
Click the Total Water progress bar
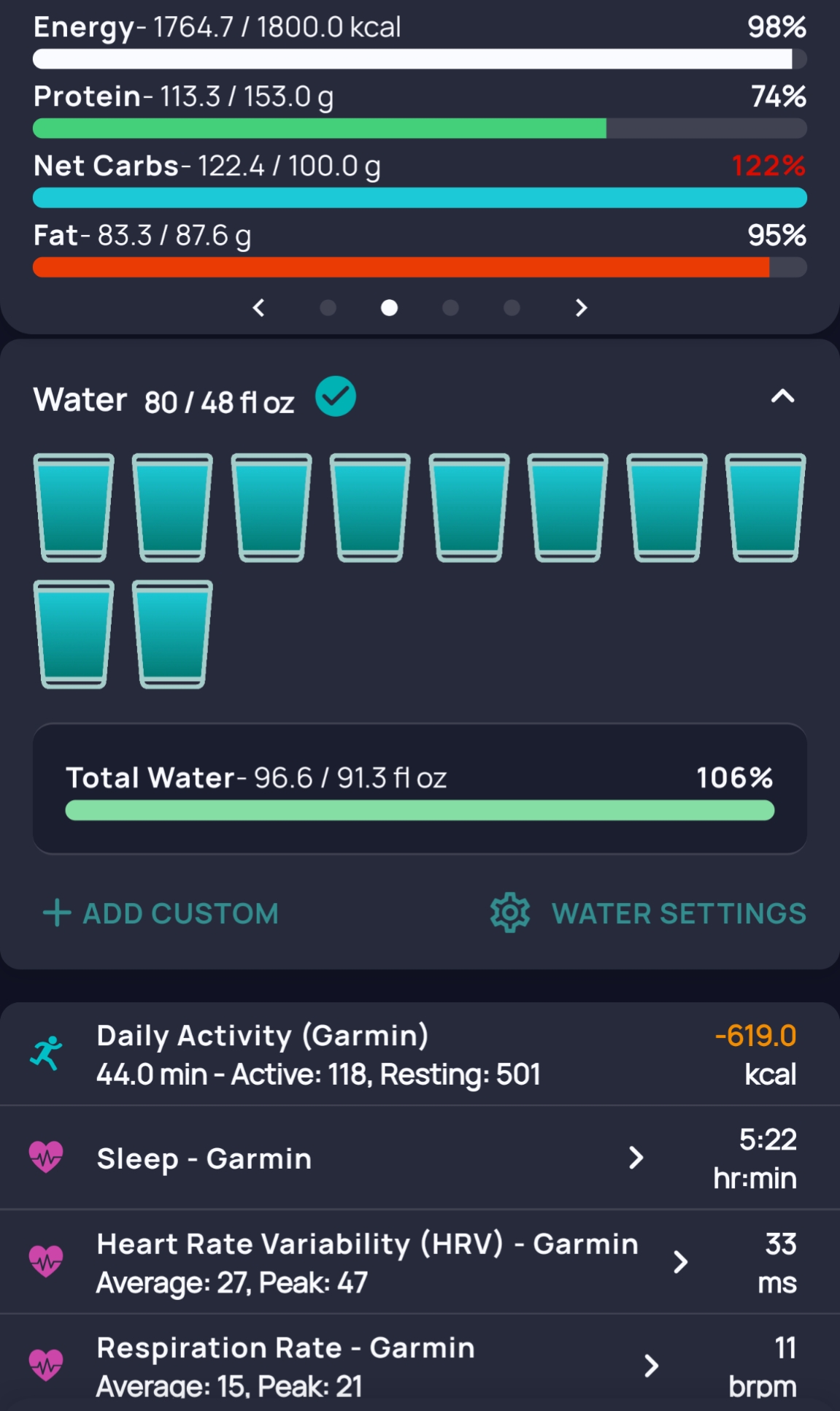[420, 810]
